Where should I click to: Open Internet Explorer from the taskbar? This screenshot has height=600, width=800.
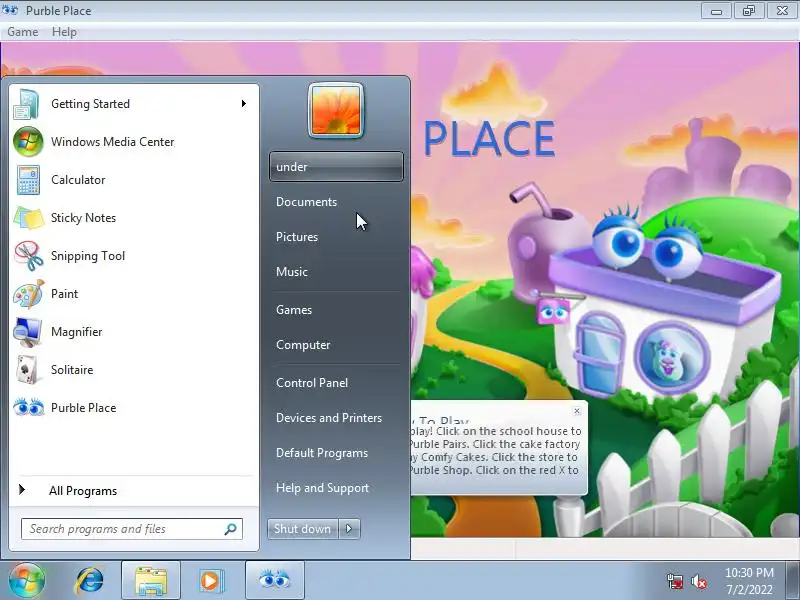click(x=90, y=581)
